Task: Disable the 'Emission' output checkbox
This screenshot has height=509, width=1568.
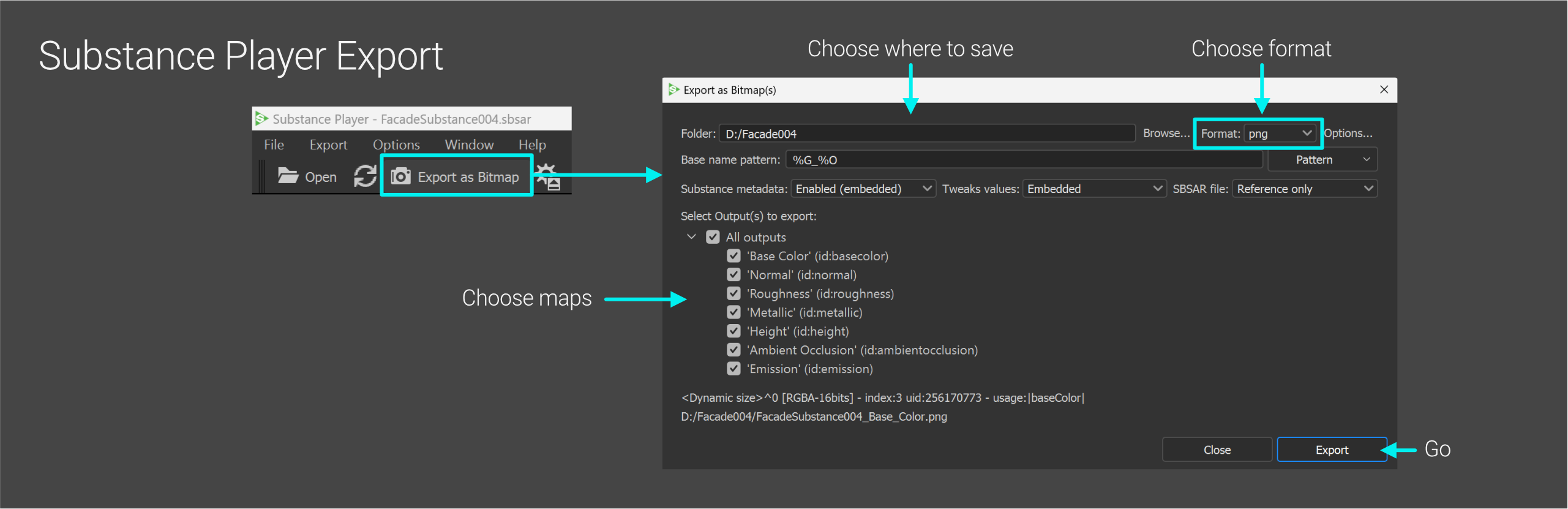Action: [x=733, y=369]
